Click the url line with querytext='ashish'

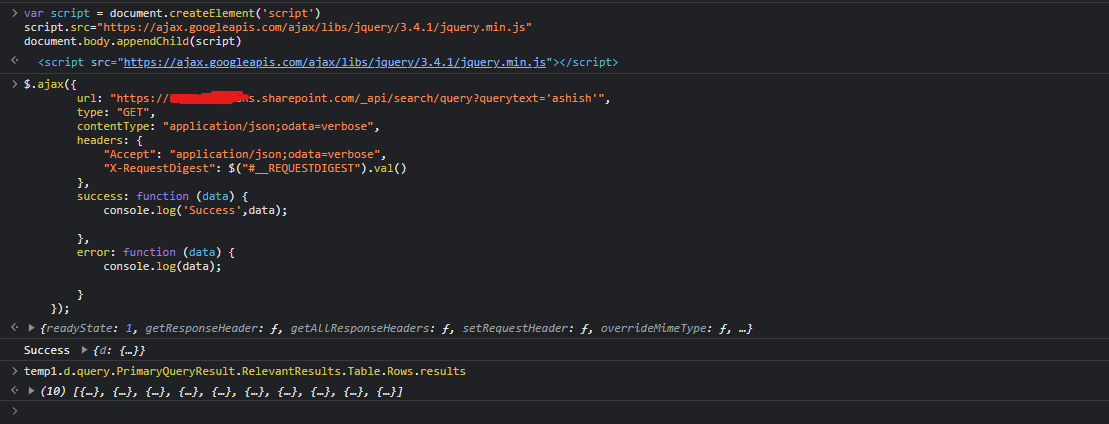(x=343, y=98)
